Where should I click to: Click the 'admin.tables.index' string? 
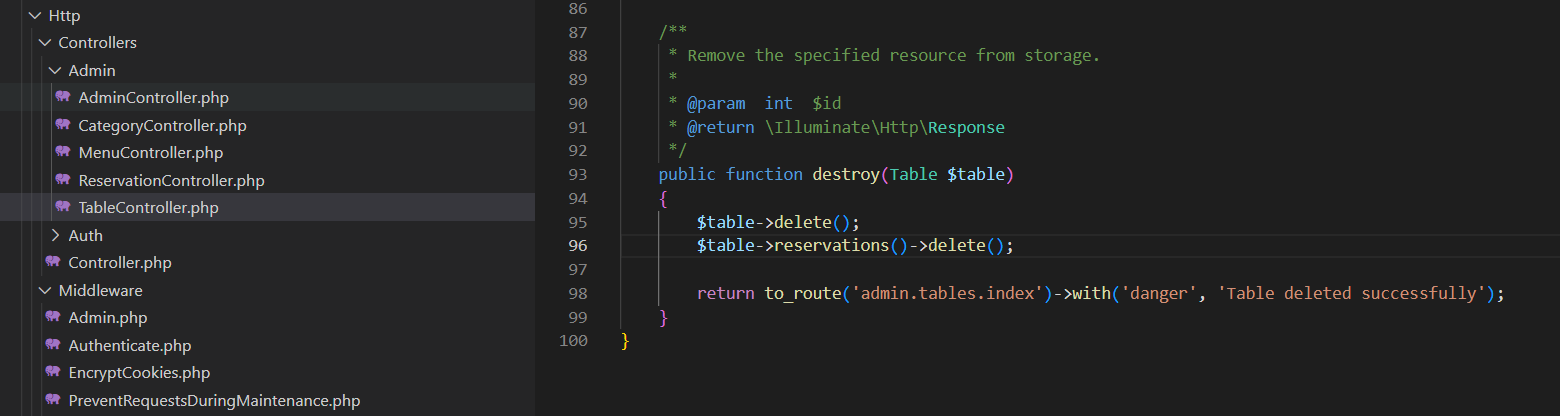947,293
